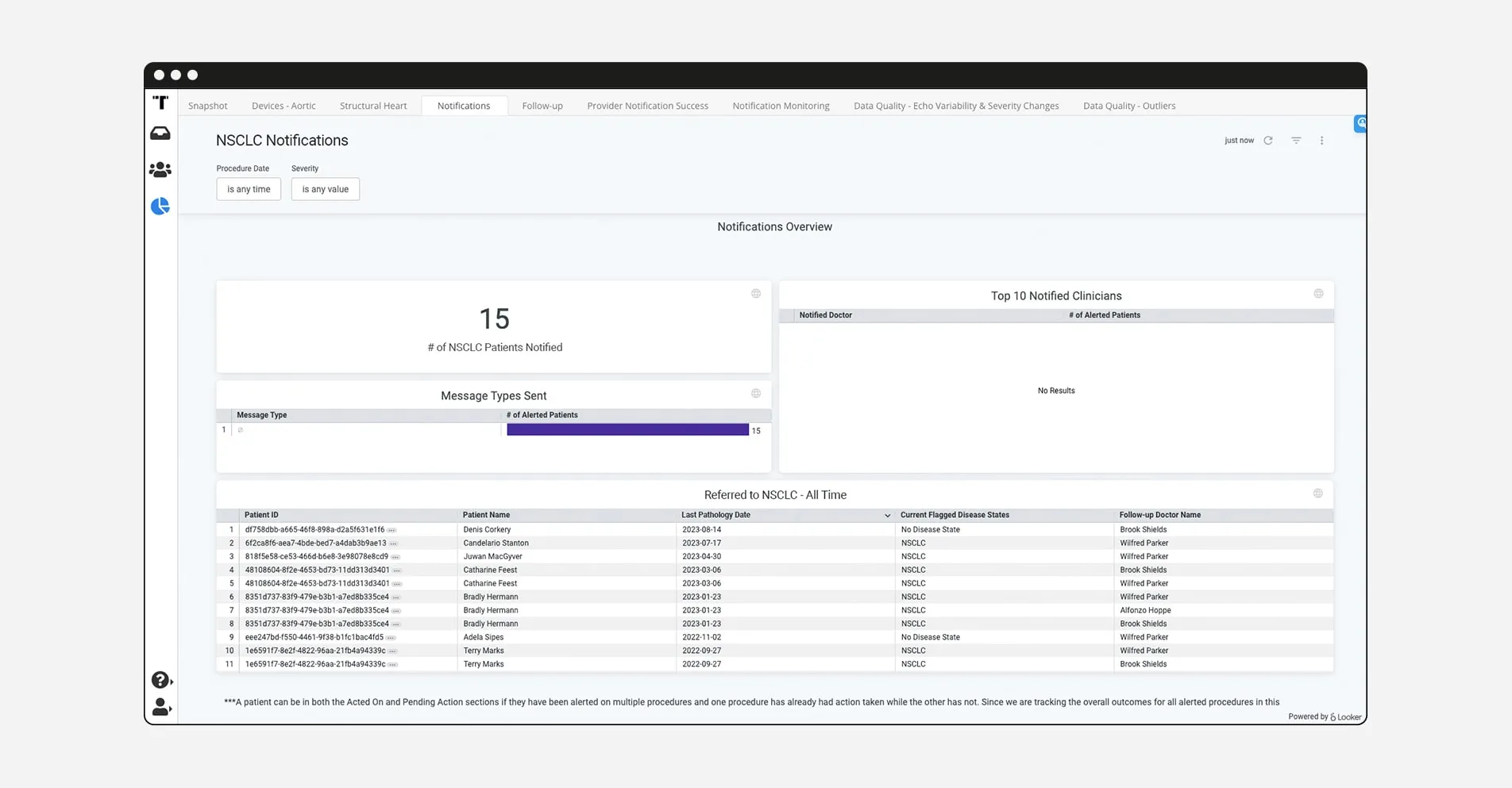Open the Procedure Date 'is any time' filter

click(249, 189)
